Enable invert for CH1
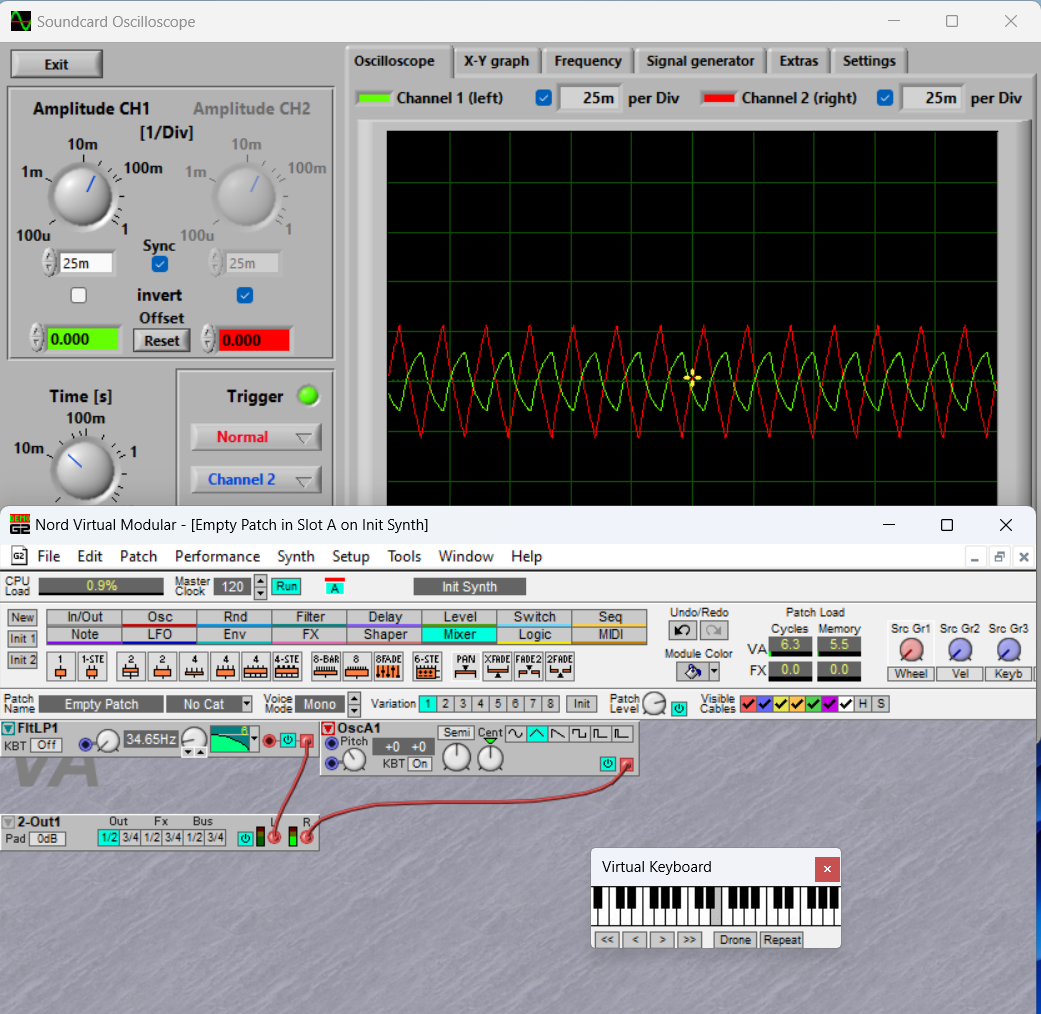Image resolution: width=1041 pixels, height=1014 pixels. click(x=78, y=295)
